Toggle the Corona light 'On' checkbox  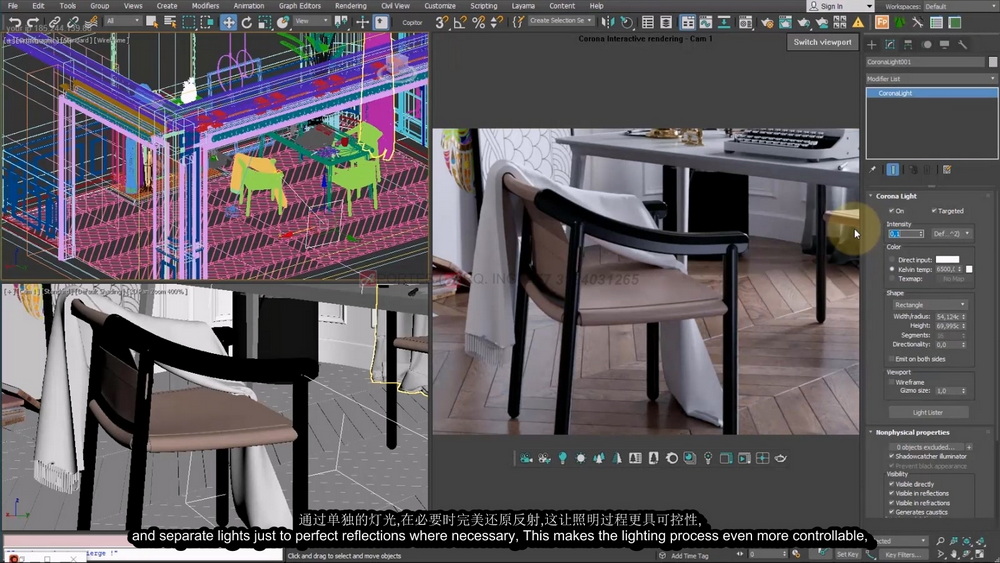(892, 210)
